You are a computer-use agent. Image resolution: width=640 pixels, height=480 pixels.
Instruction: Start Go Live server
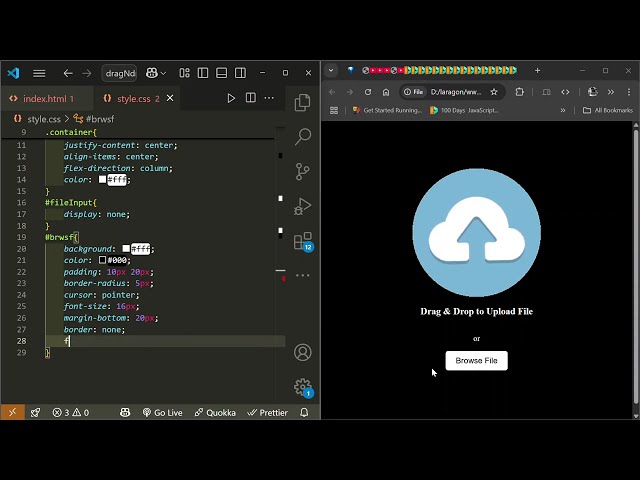[162, 413]
